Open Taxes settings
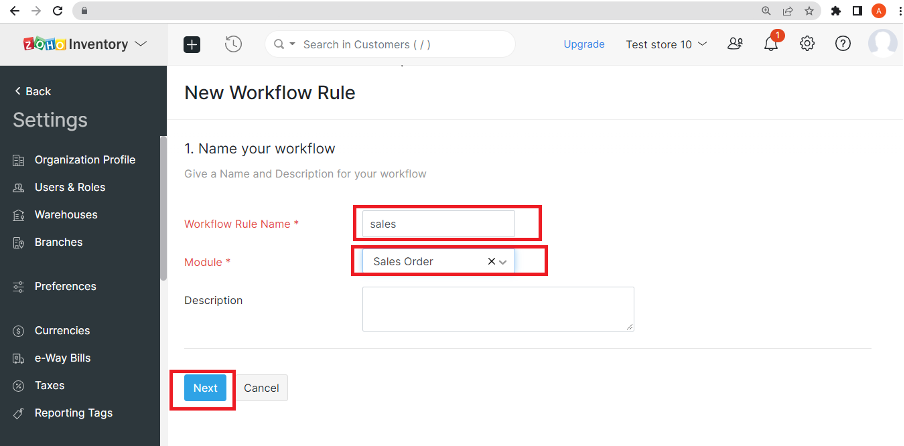Screen dimensions: 904x446 (50, 385)
